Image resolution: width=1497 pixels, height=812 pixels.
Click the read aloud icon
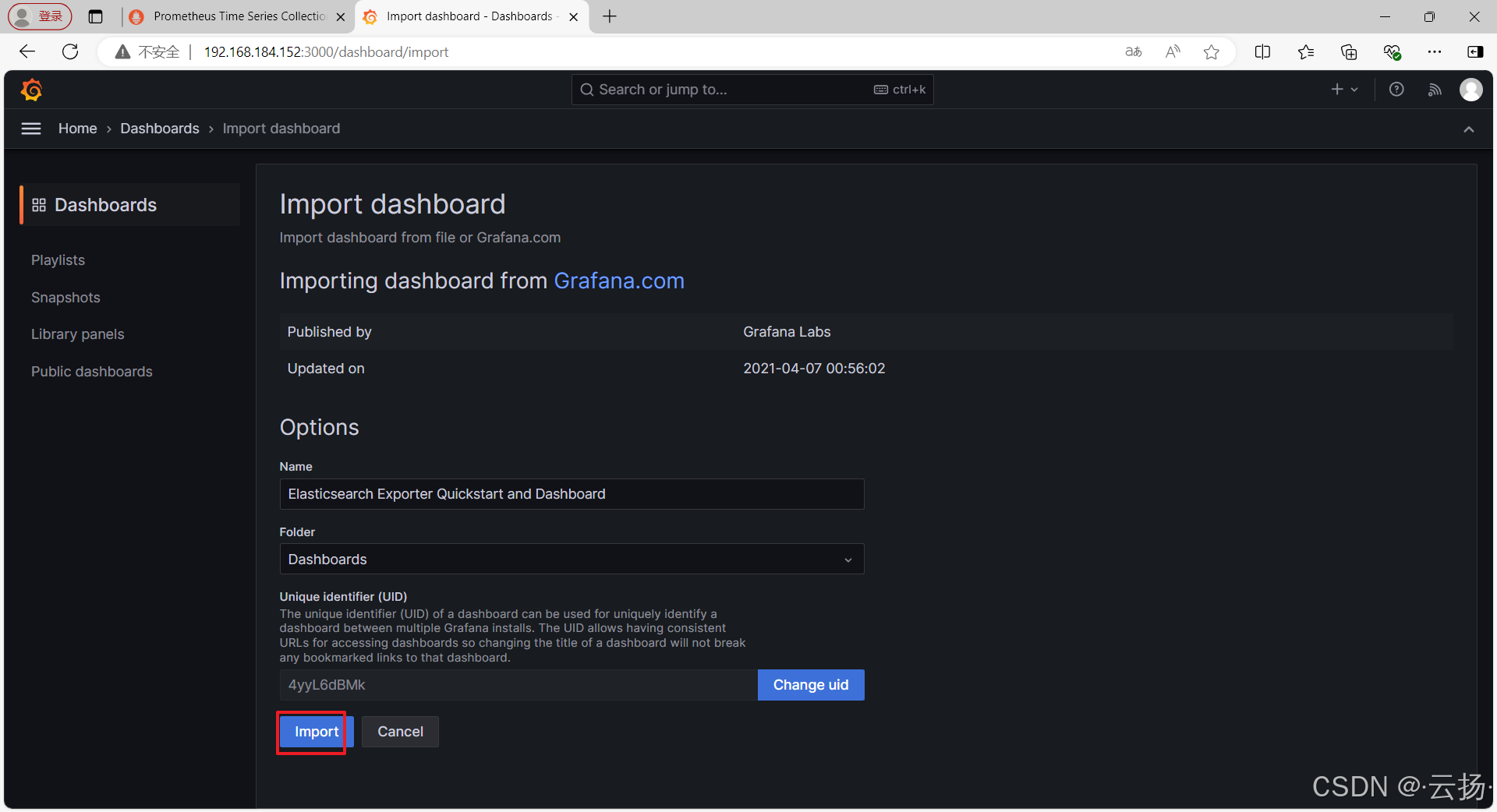[1173, 52]
